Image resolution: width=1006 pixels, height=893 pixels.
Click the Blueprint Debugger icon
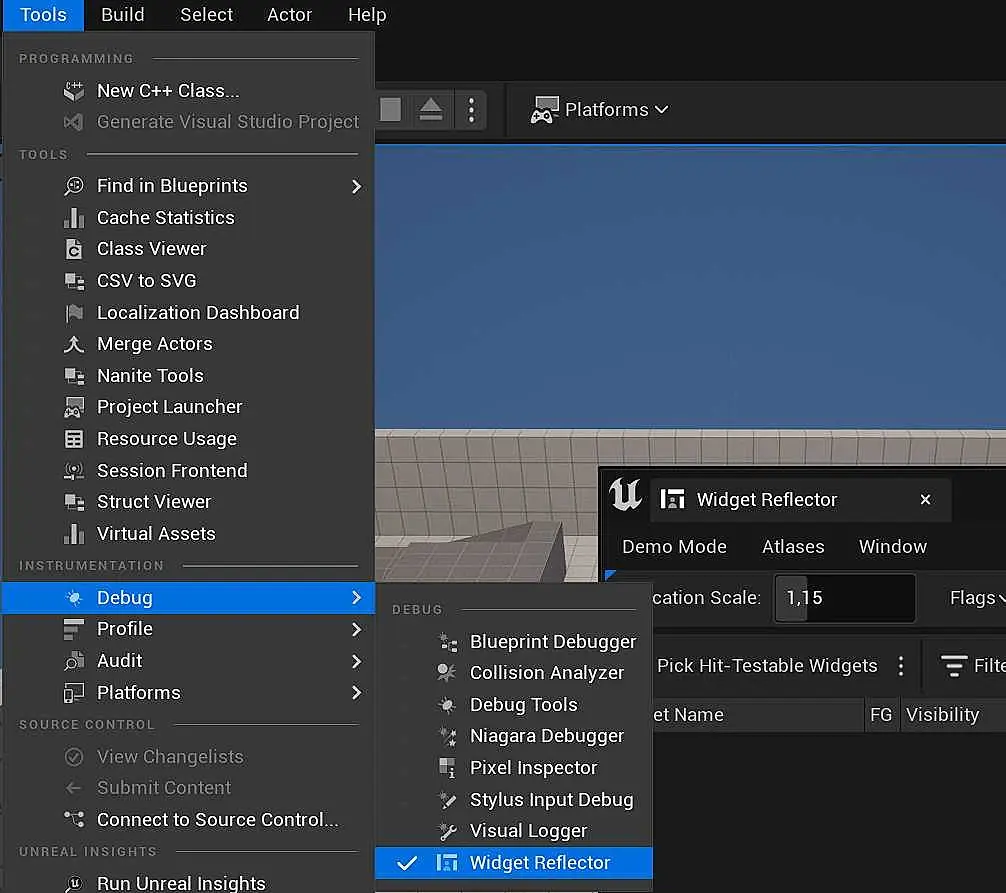(x=447, y=642)
